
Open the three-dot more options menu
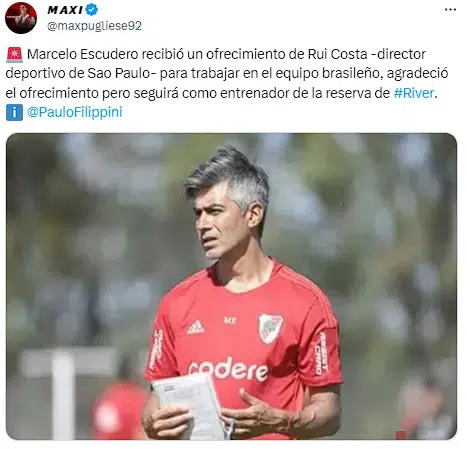point(450,10)
